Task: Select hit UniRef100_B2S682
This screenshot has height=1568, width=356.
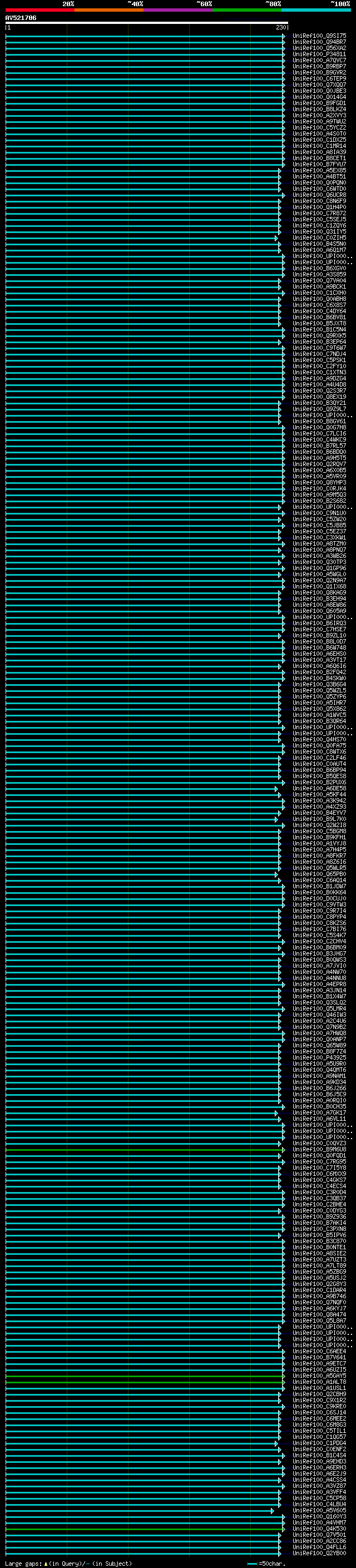Action: tap(319, 501)
